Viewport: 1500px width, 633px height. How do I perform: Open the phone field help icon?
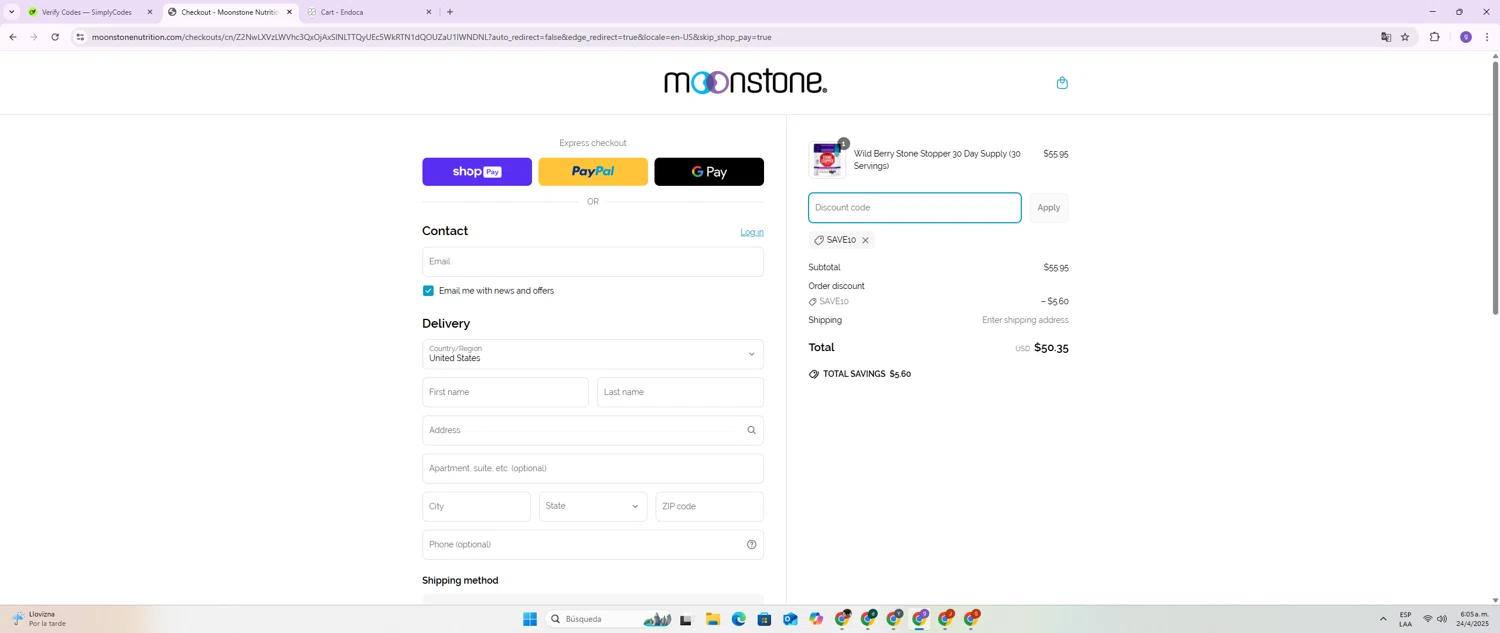click(x=751, y=545)
